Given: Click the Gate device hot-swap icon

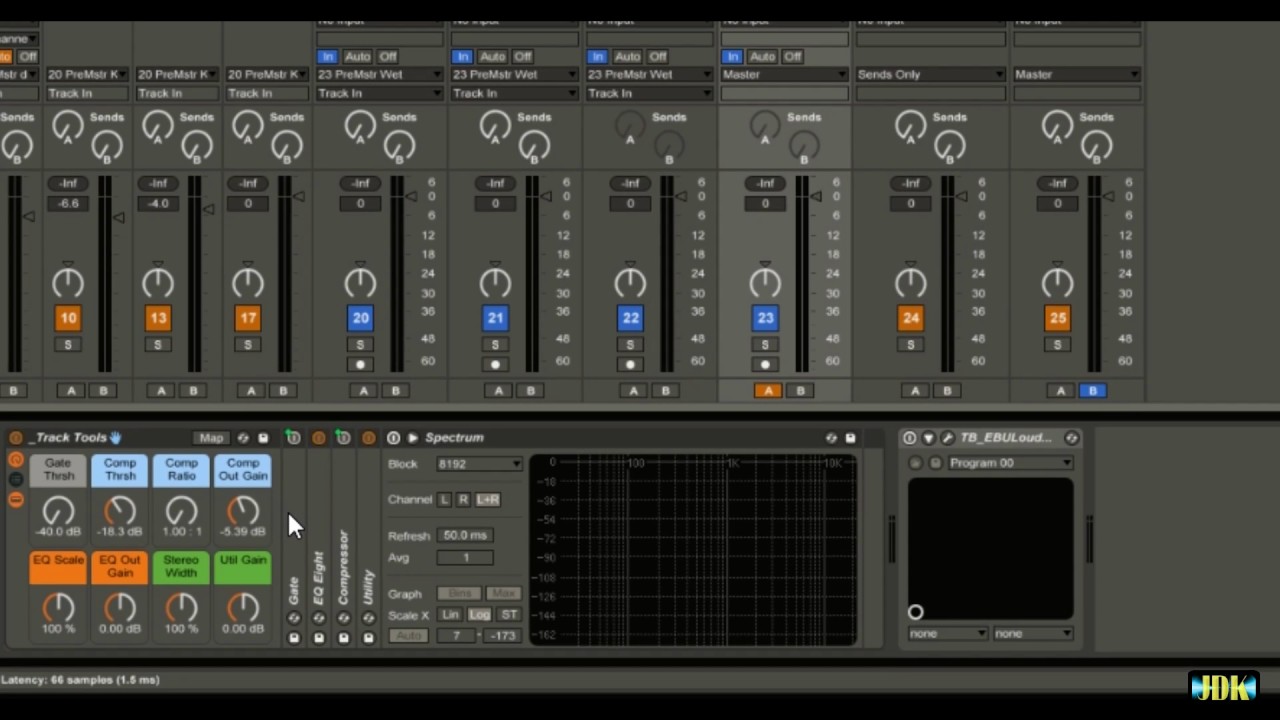Looking at the screenshot, I should (x=294, y=618).
